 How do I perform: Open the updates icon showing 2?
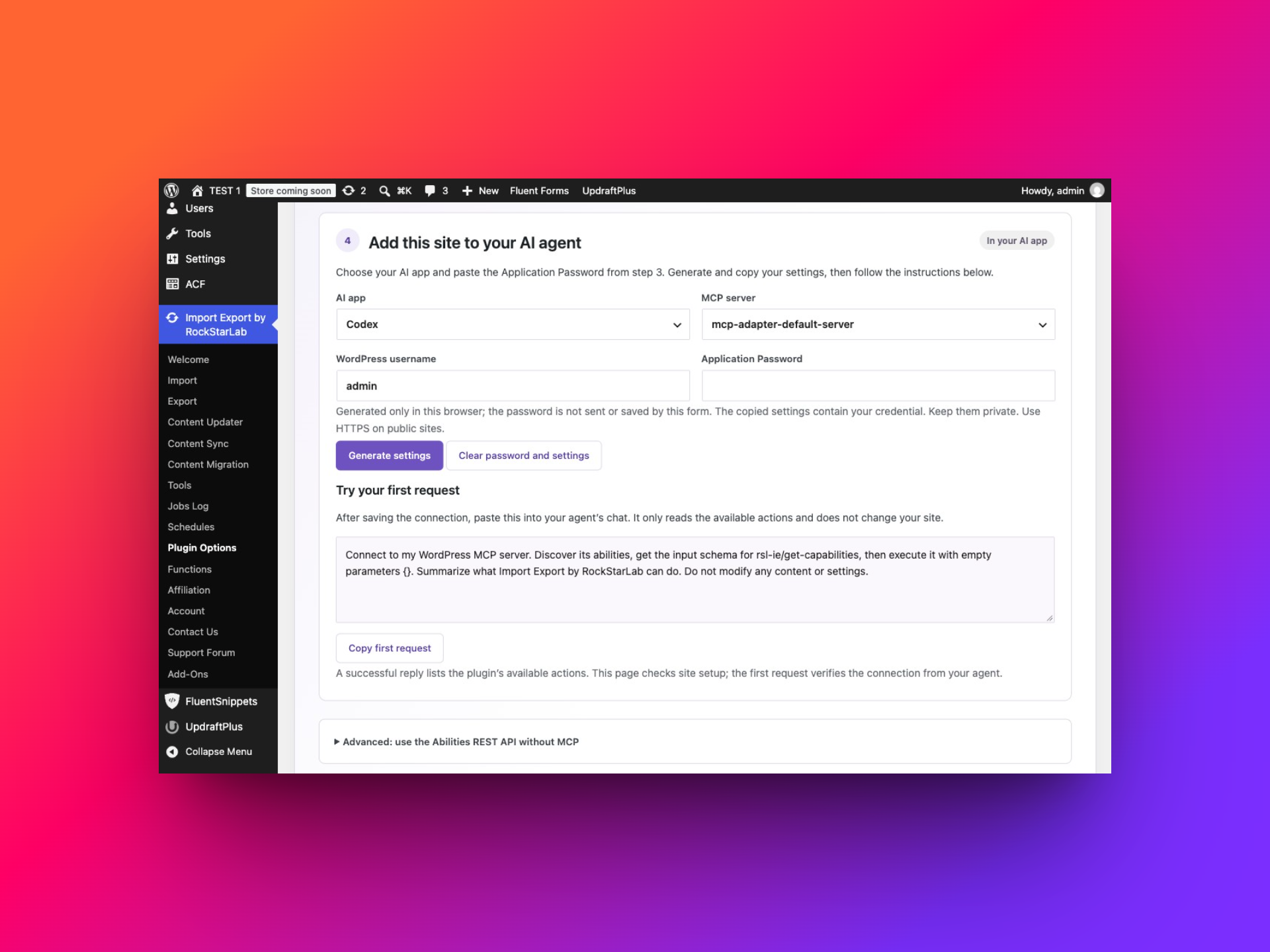[x=349, y=190]
